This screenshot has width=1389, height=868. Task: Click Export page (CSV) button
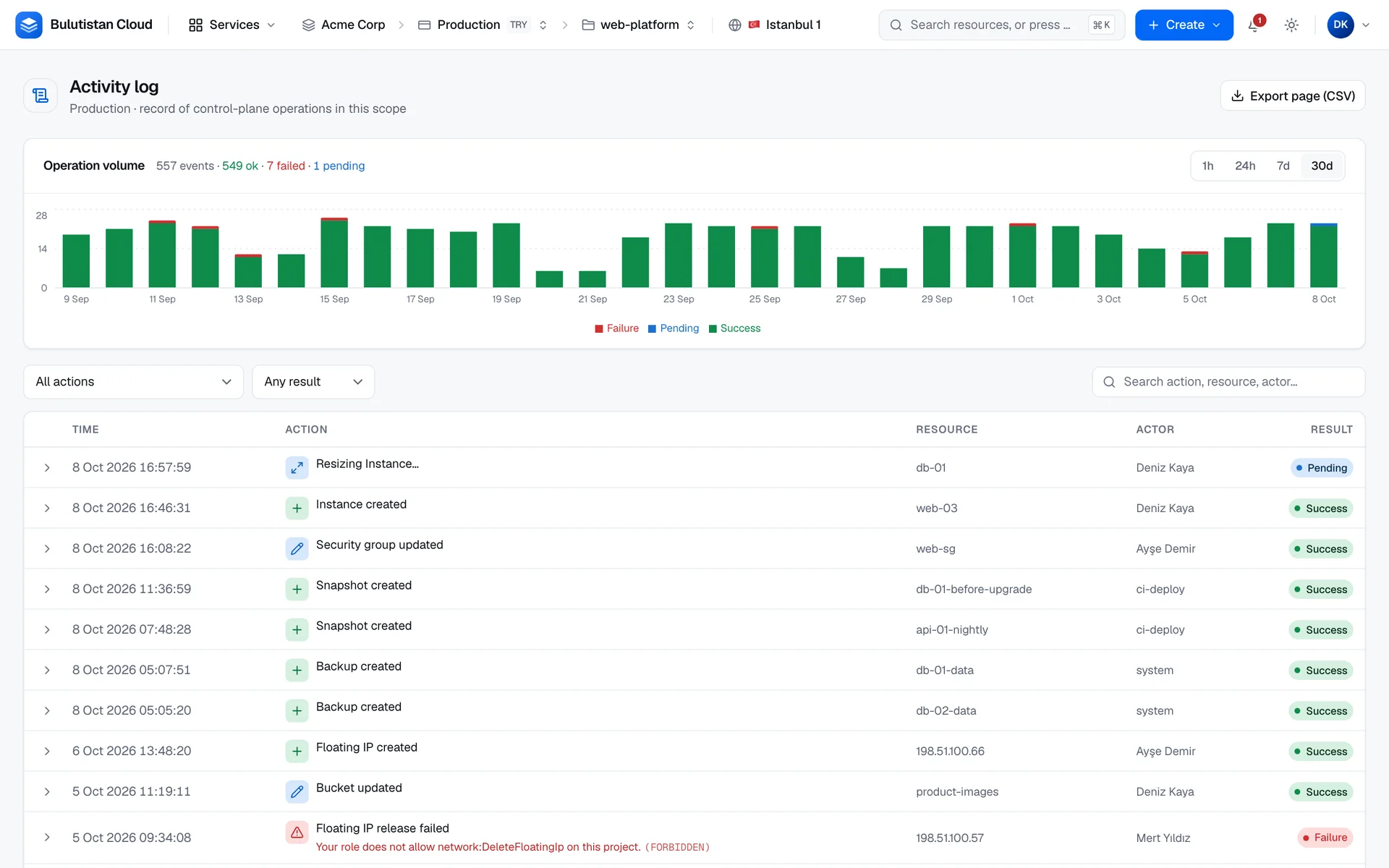pos(1293,95)
